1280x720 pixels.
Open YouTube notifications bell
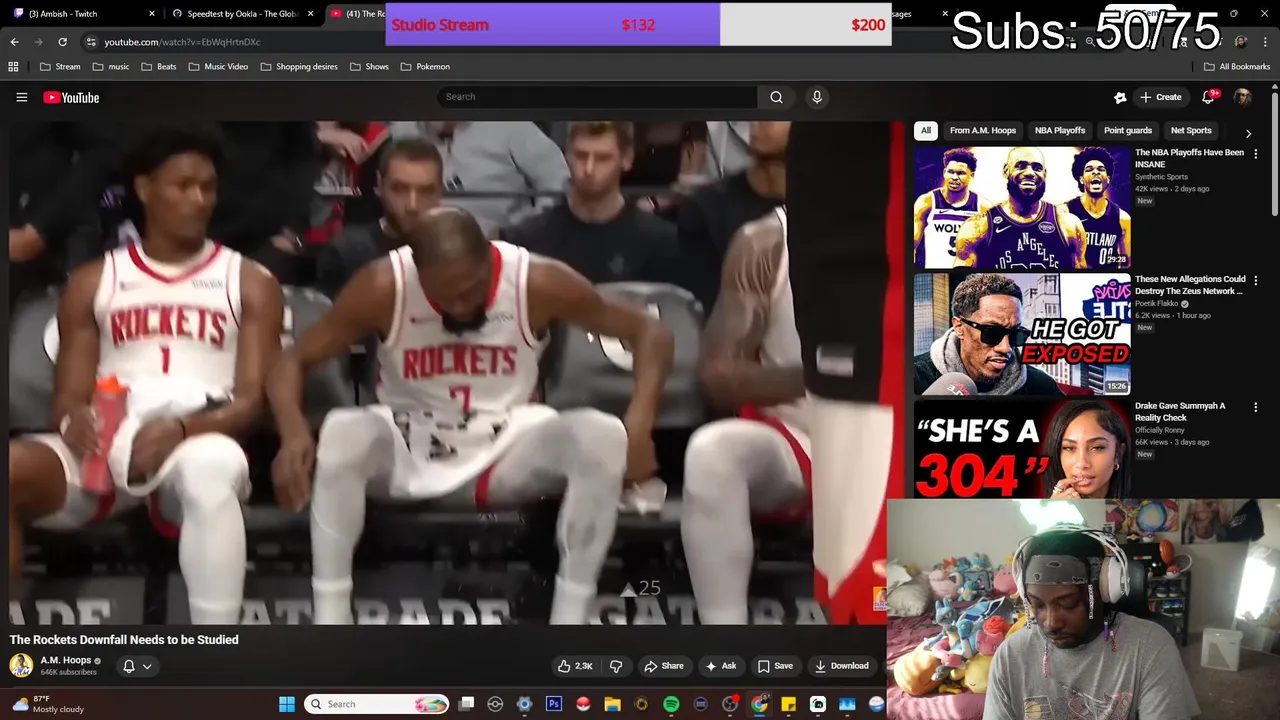[1208, 97]
